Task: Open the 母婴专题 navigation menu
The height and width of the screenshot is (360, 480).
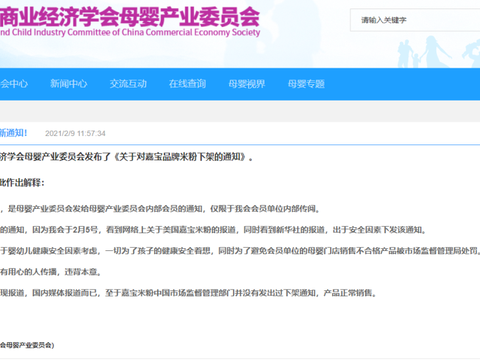Action: click(x=306, y=84)
